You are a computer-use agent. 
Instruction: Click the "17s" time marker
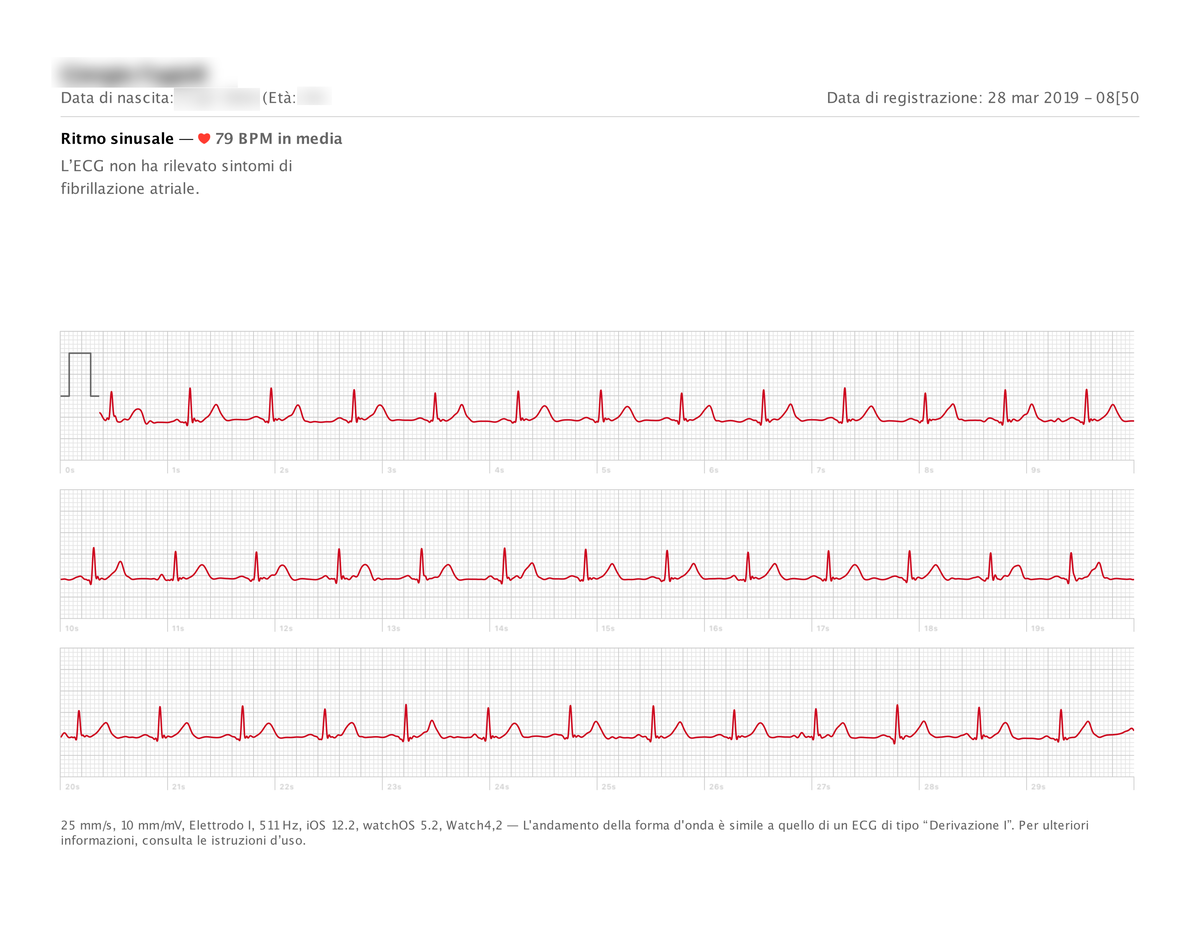click(823, 629)
